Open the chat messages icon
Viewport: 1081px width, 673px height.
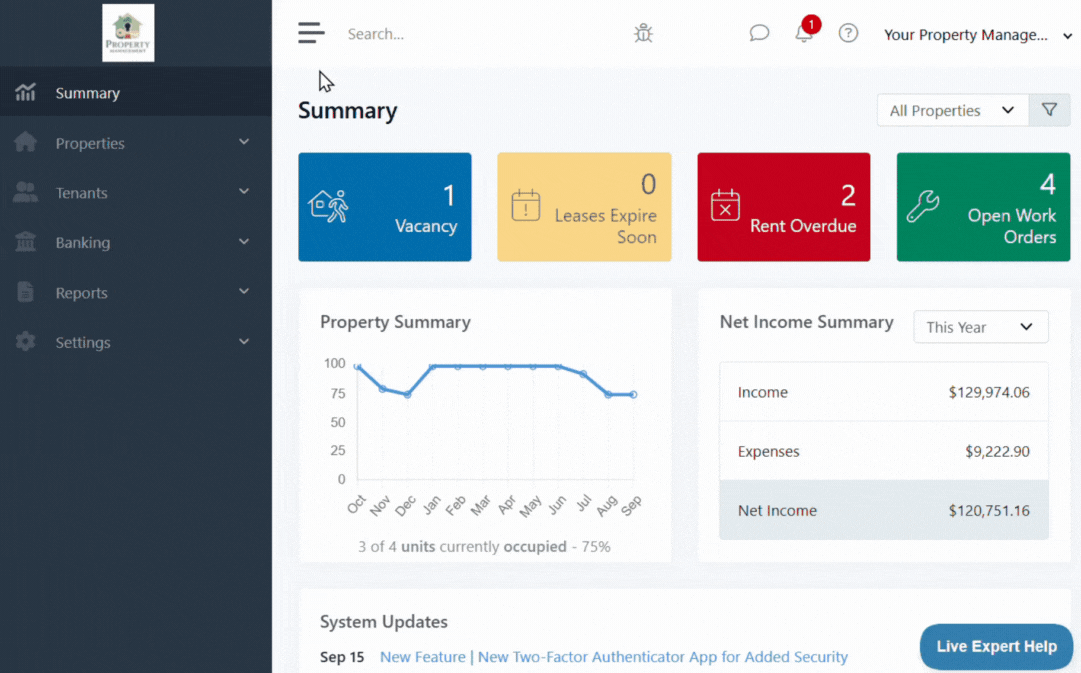click(759, 33)
